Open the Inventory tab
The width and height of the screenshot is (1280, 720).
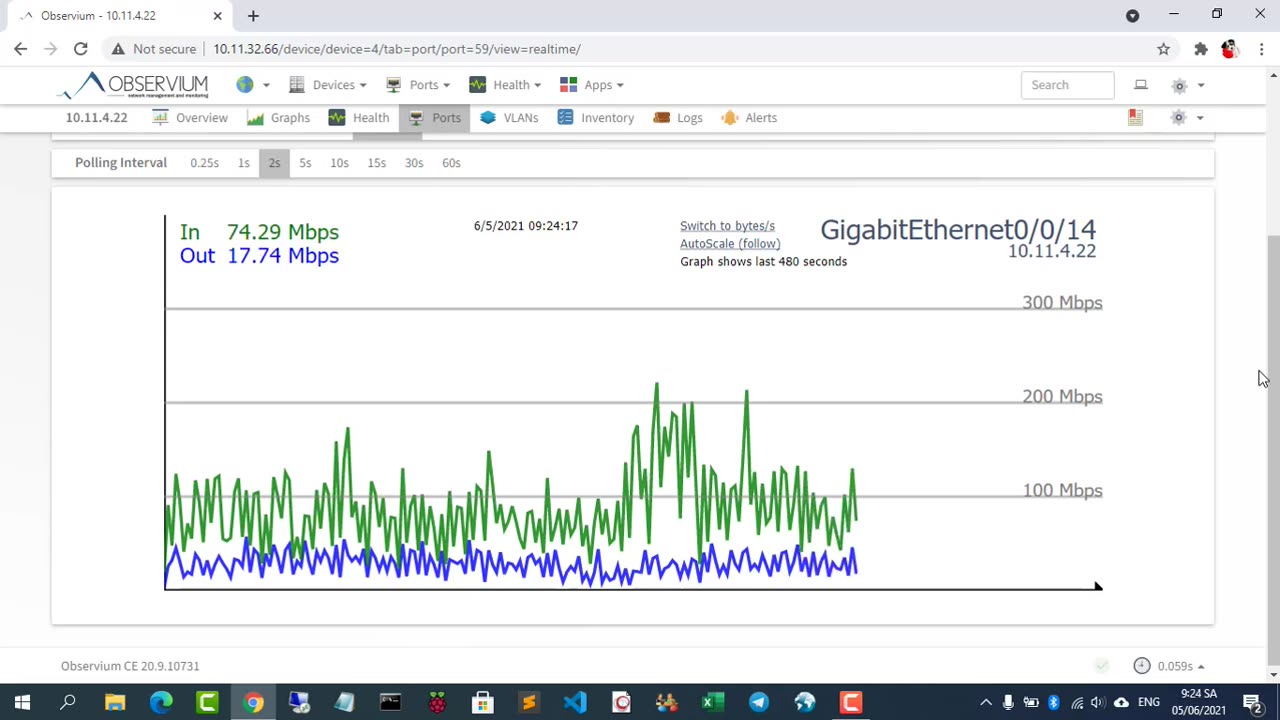pos(595,118)
